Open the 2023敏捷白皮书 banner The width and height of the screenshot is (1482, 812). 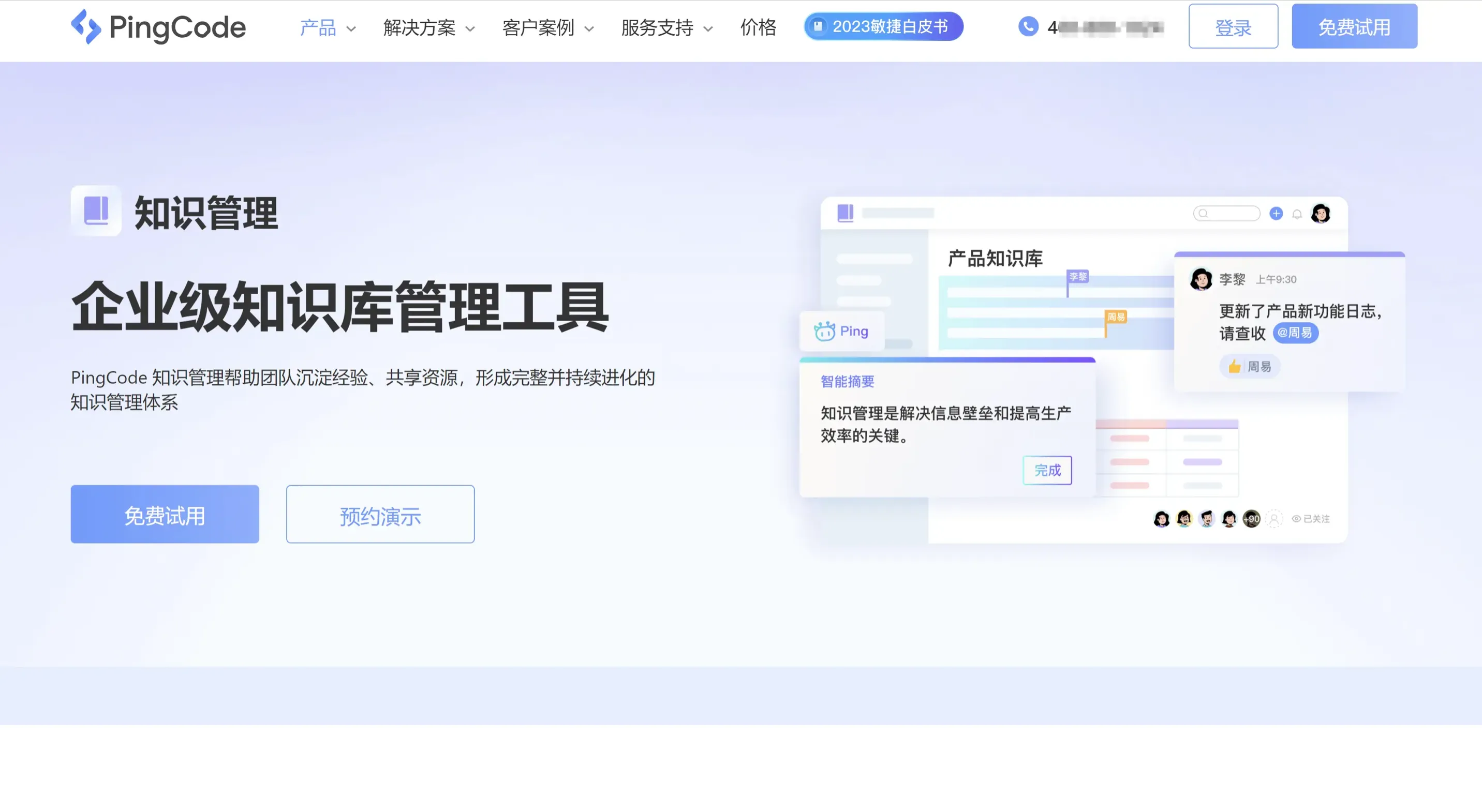click(883, 26)
